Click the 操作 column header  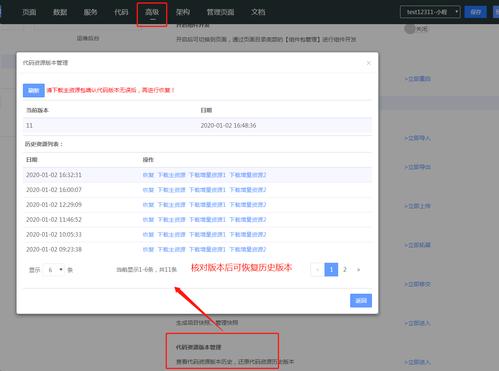pos(148,160)
